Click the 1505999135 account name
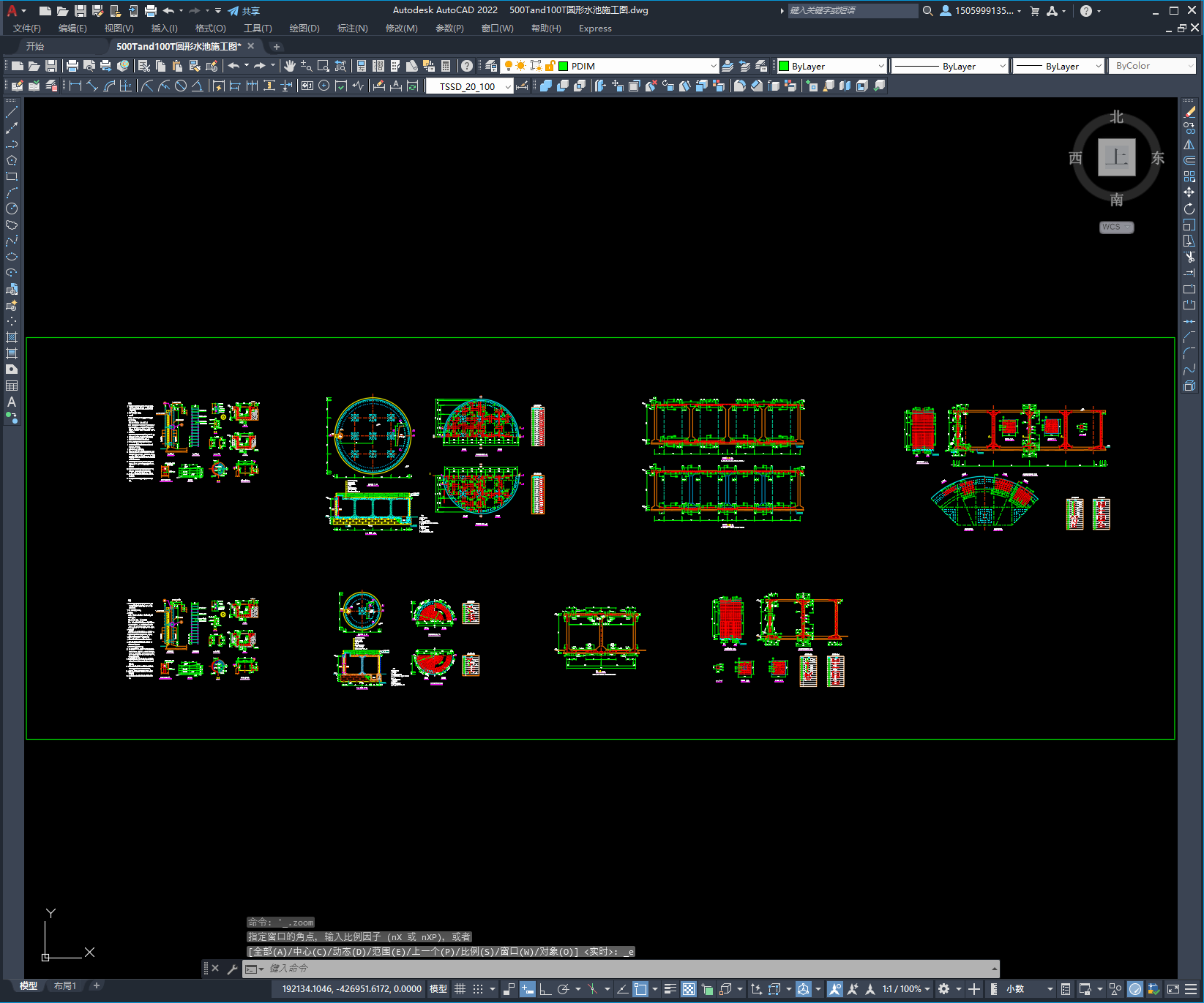1204x1003 pixels. pos(984,11)
